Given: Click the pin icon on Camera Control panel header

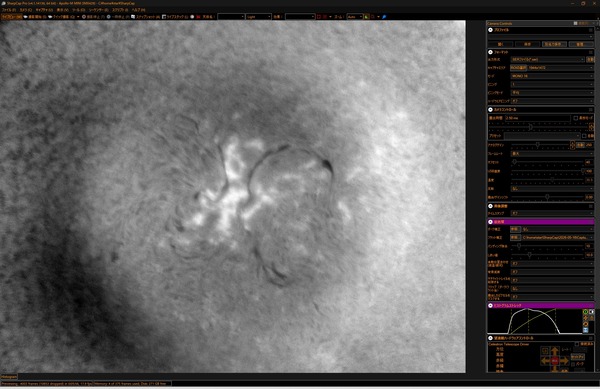Looking at the screenshot, I should click(590, 110).
